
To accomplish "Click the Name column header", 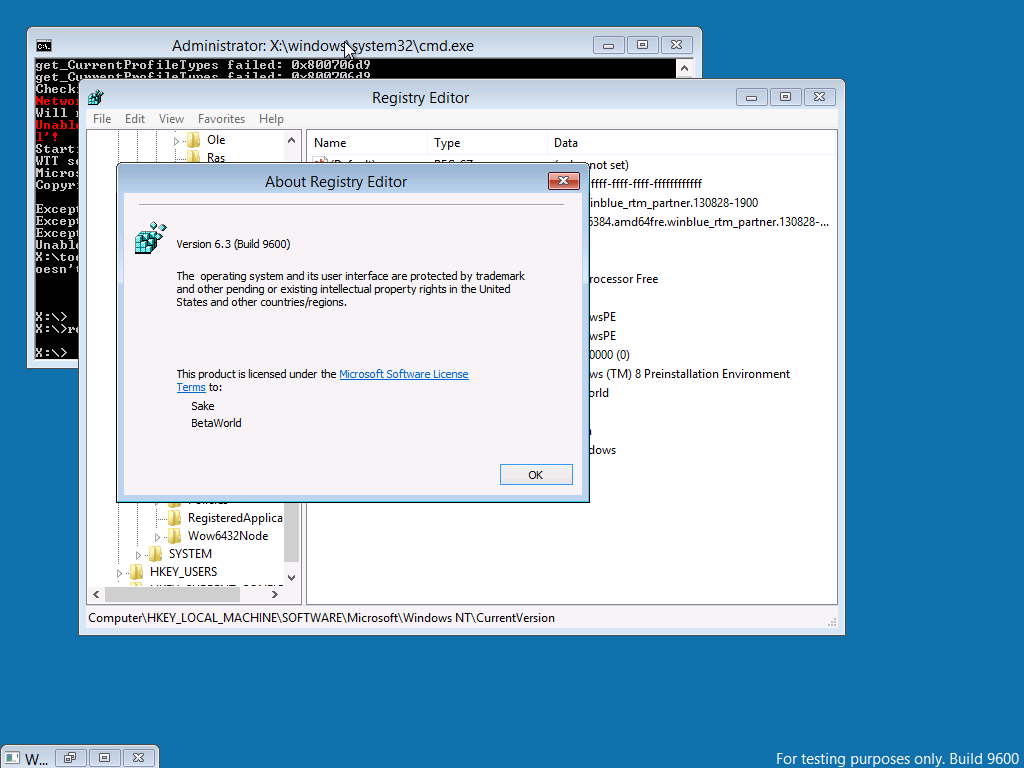I will pos(368,142).
